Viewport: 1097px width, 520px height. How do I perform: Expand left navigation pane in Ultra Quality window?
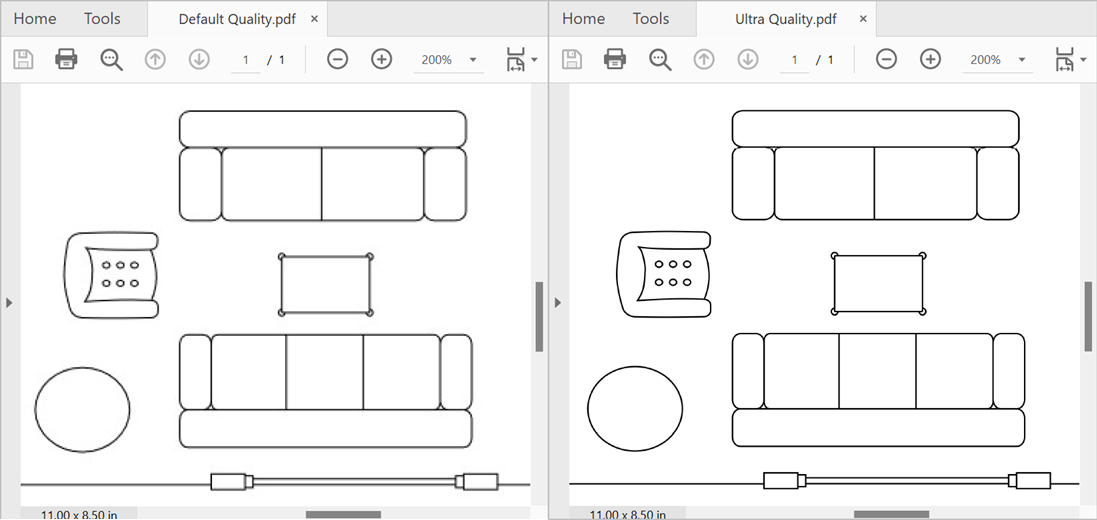(x=558, y=303)
